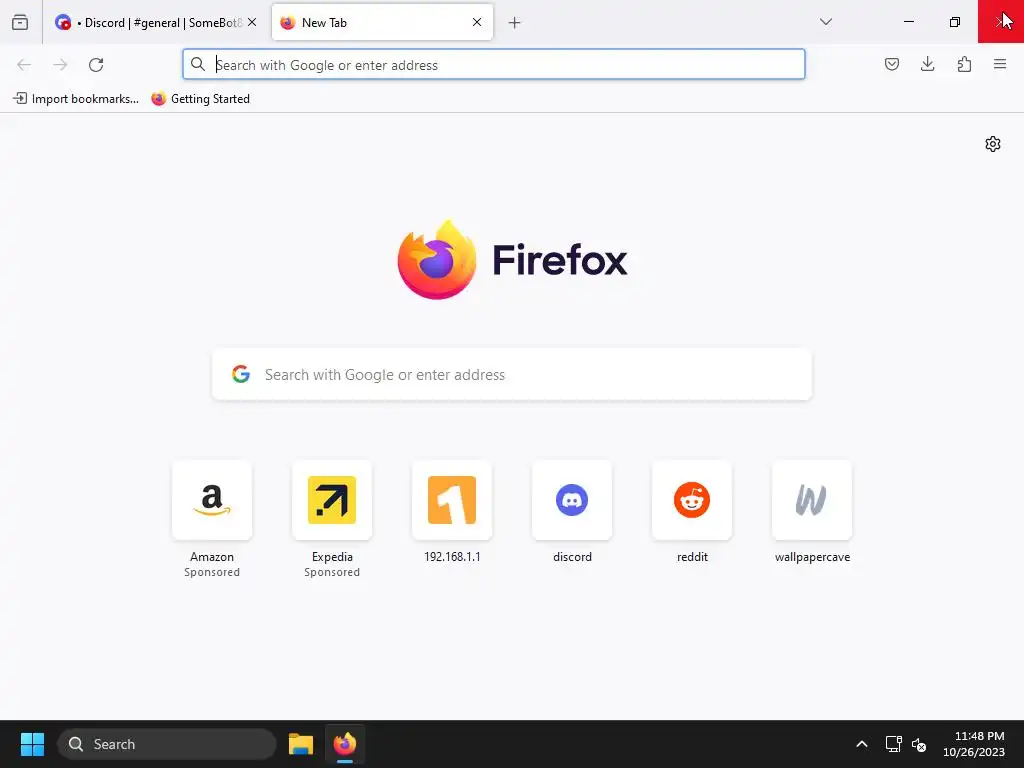This screenshot has height=768, width=1024.
Task: Open the Extensions puzzle icon
Action: tap(964, 64)
